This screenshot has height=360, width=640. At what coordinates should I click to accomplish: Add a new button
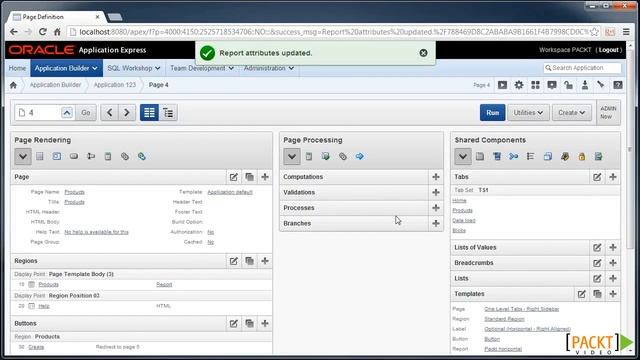[x=265, y=323]
